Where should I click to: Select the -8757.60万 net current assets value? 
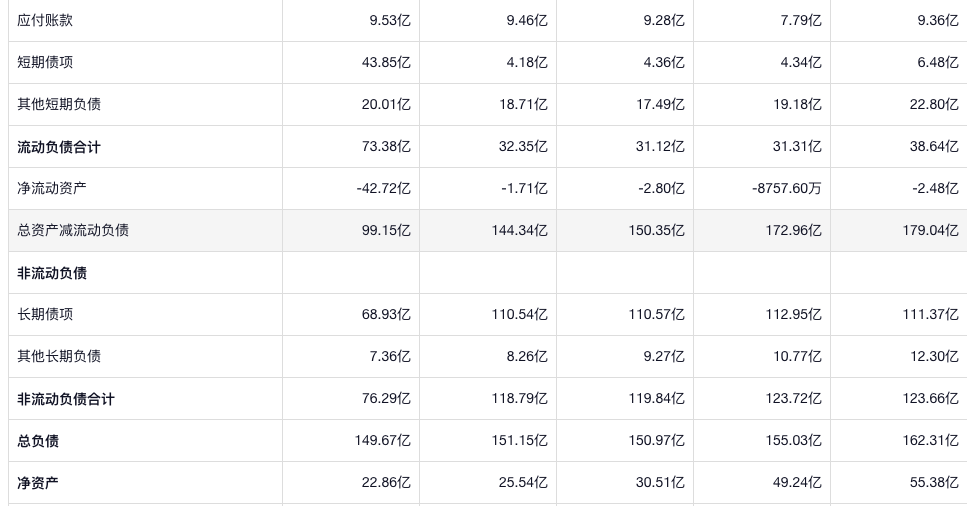click(787, 188)
